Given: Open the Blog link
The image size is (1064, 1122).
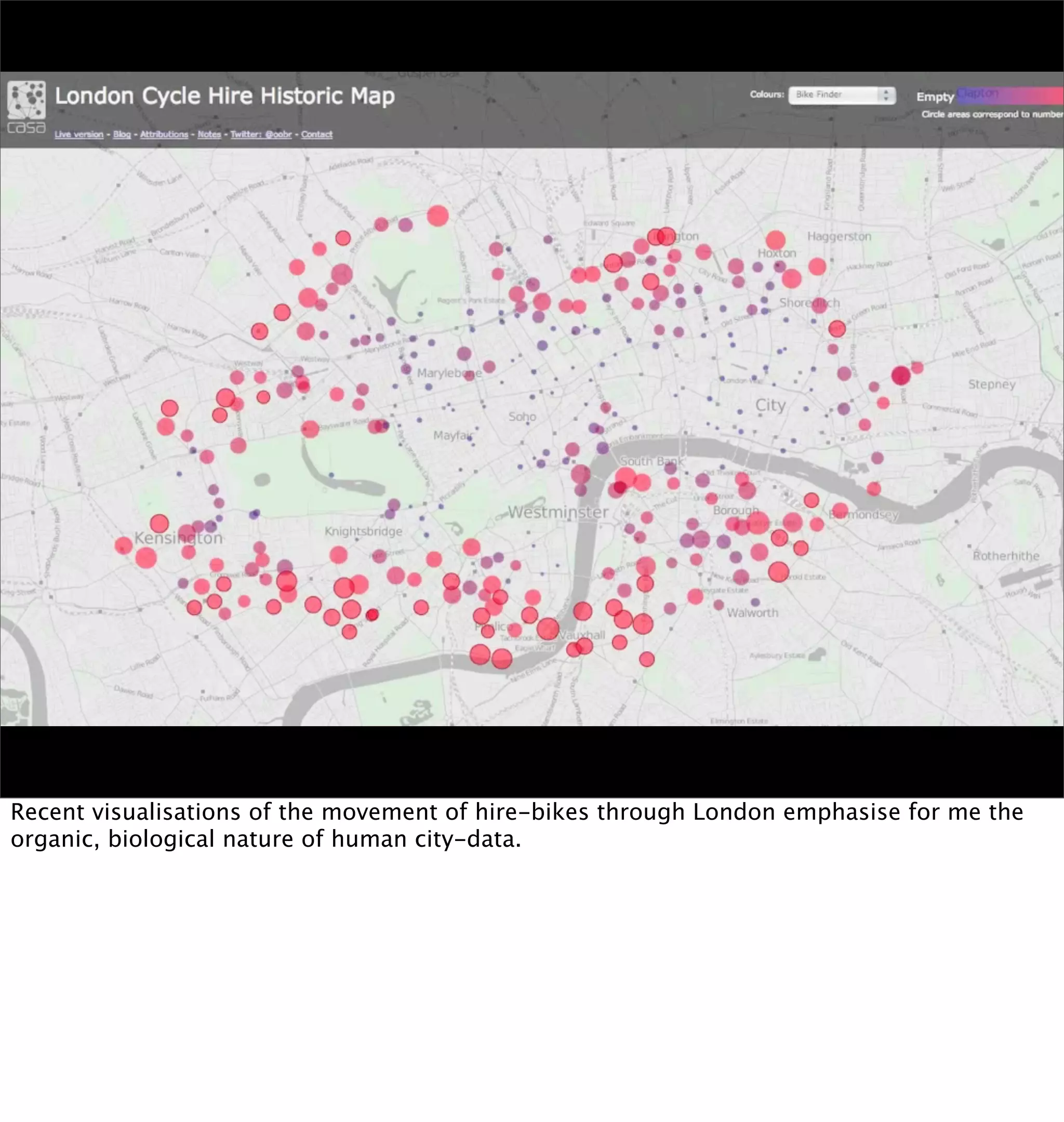Looking at the screenshot, I should (122, 135).
